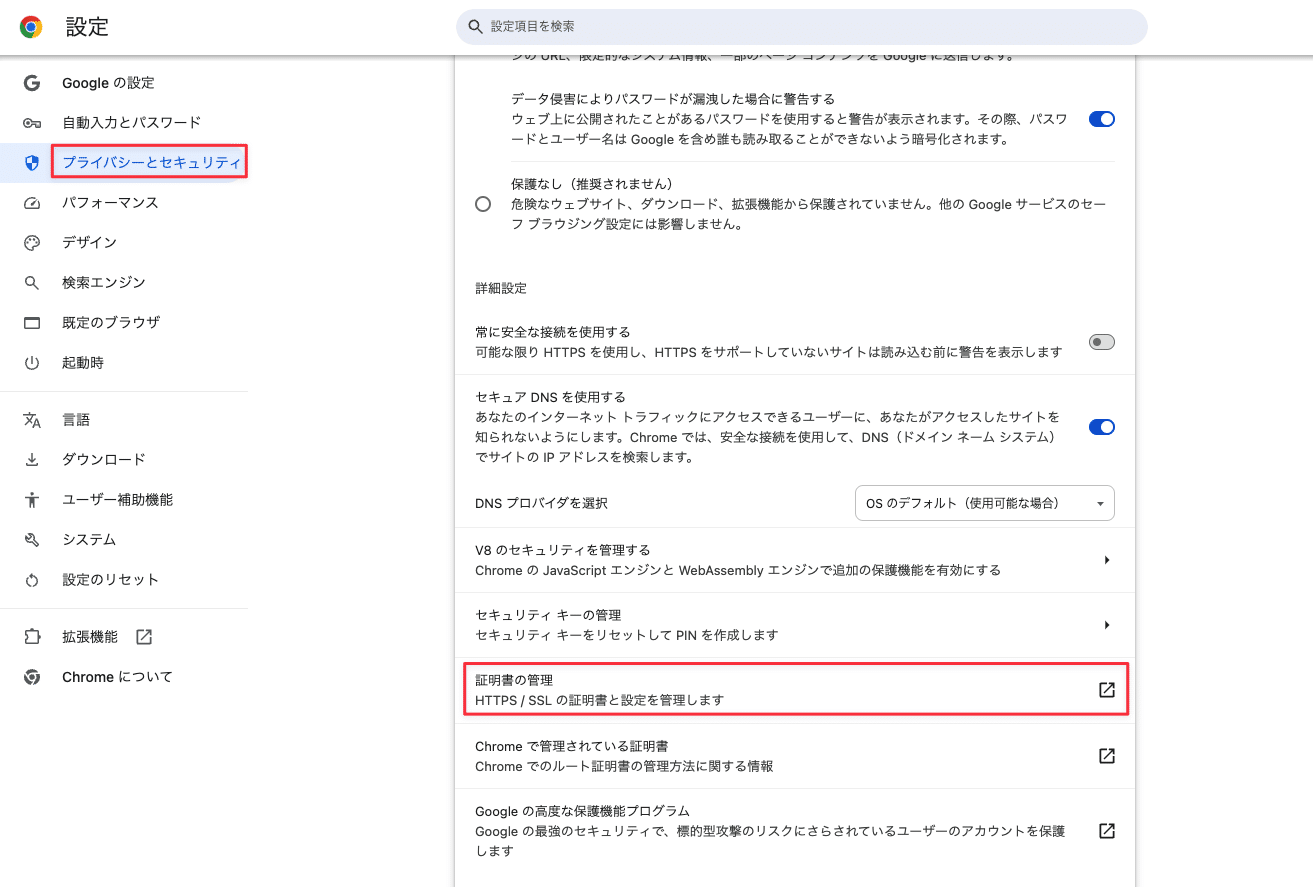1313x887 pixels.
Task: Select プライバシーとセキュリティ in the sidebar
Action: [148, 161]
